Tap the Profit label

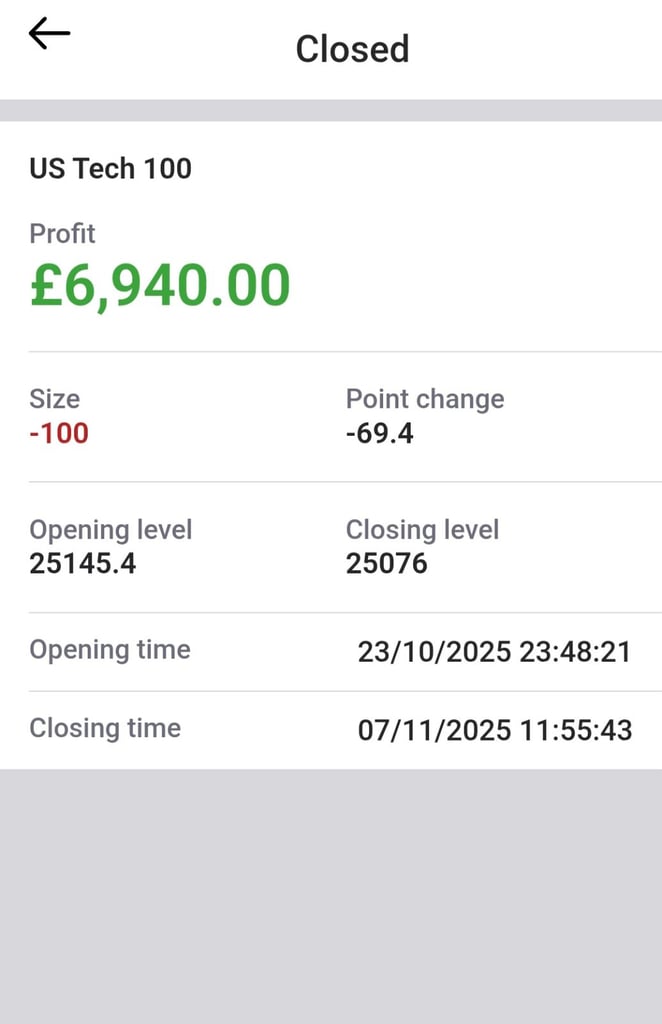click(61, 233)
